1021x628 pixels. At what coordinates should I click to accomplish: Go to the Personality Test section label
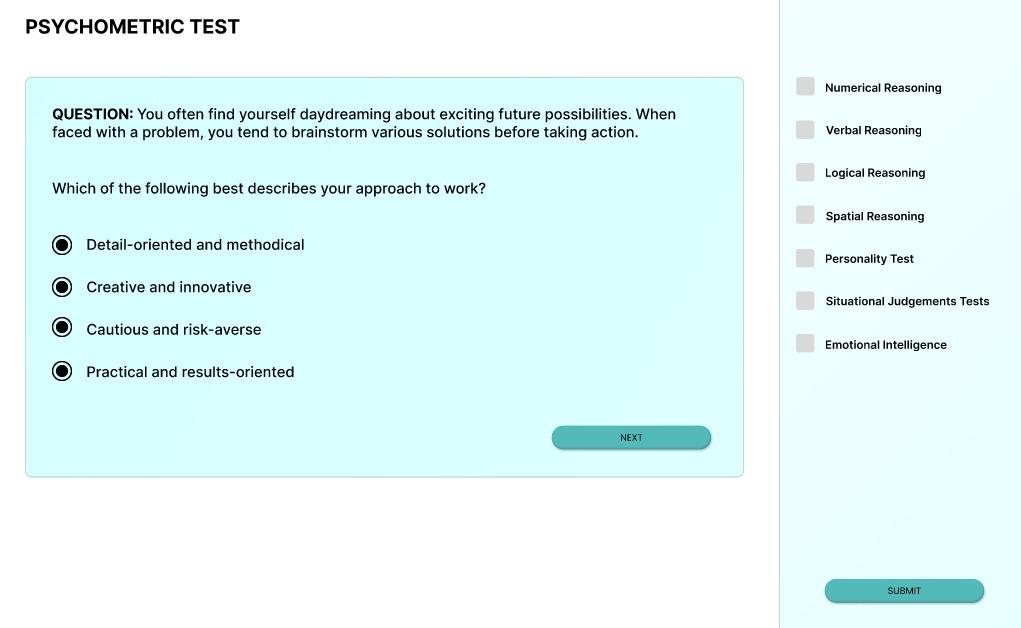[x=869, y=259]
